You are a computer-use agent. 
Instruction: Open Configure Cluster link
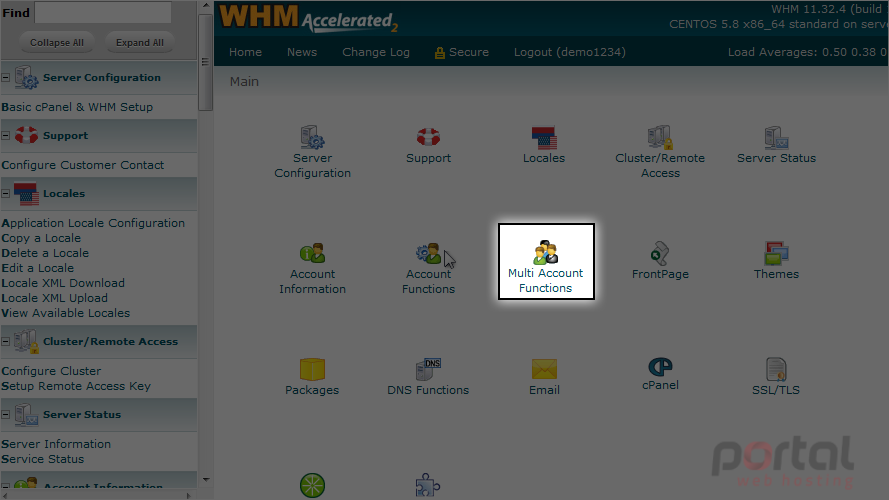click(x=51, y=371)
